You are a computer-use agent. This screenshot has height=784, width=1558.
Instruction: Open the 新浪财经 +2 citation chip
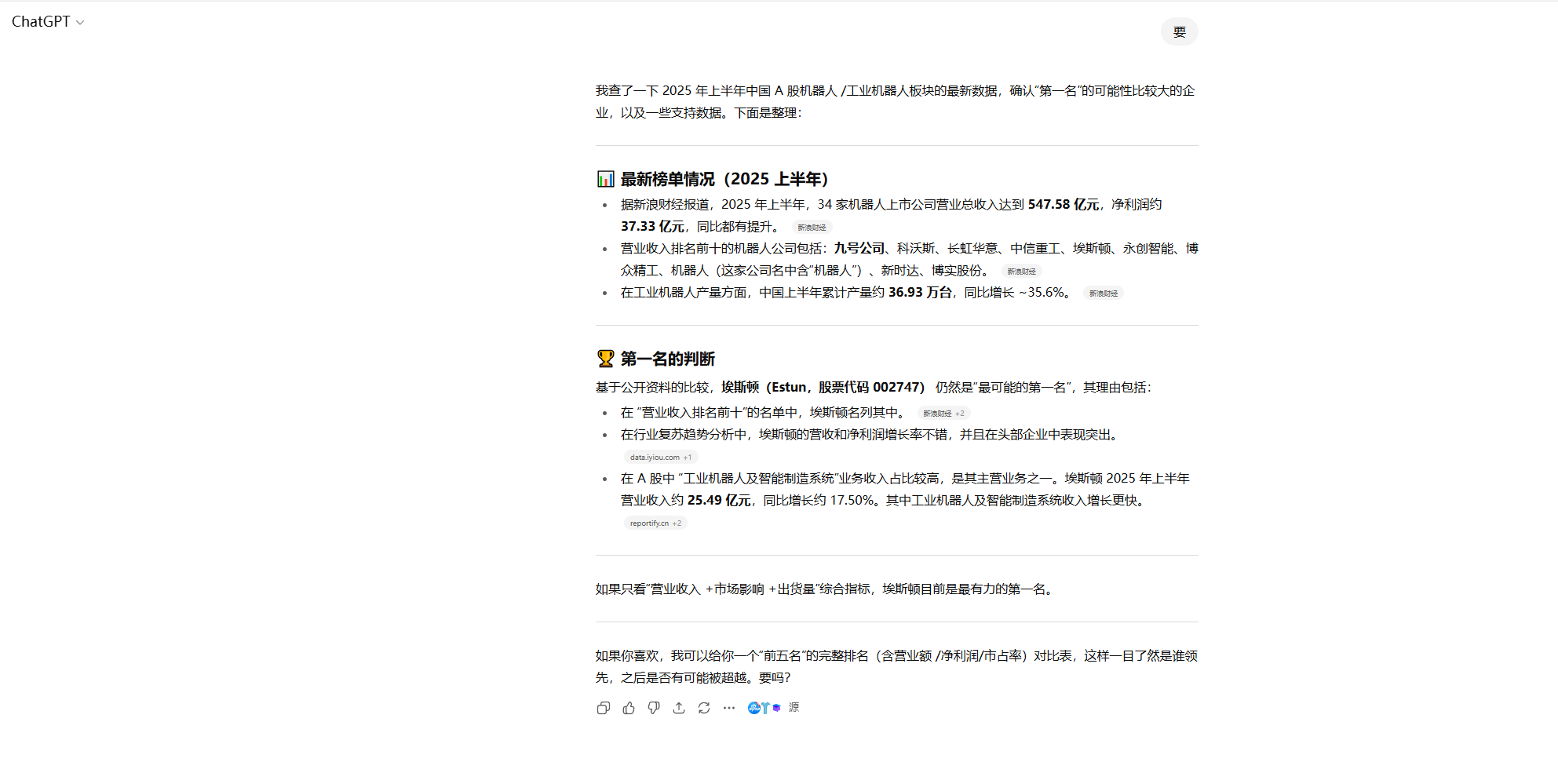coord(943,414)
